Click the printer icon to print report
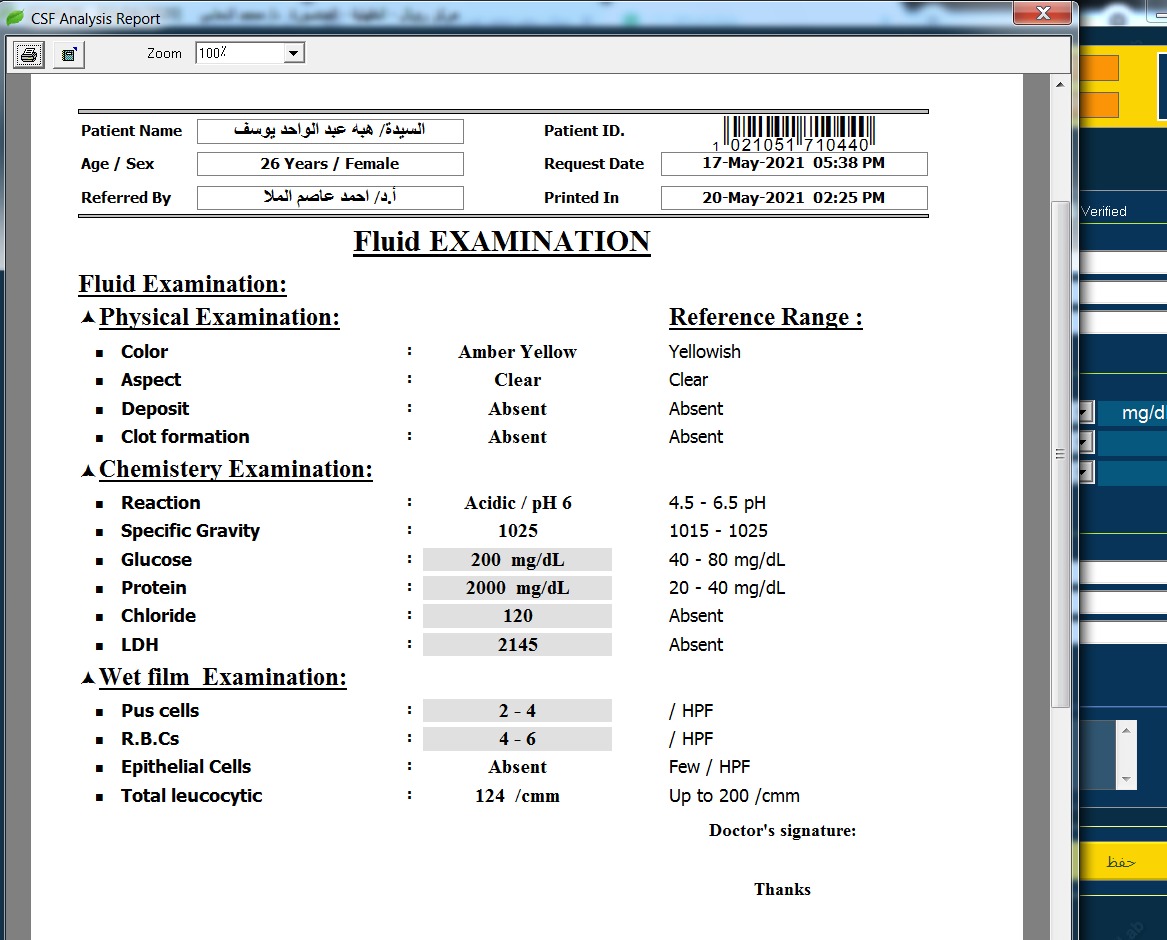The width and height of the screenshot is (1167, 940). pyautogui.click(x=29, y=54)
